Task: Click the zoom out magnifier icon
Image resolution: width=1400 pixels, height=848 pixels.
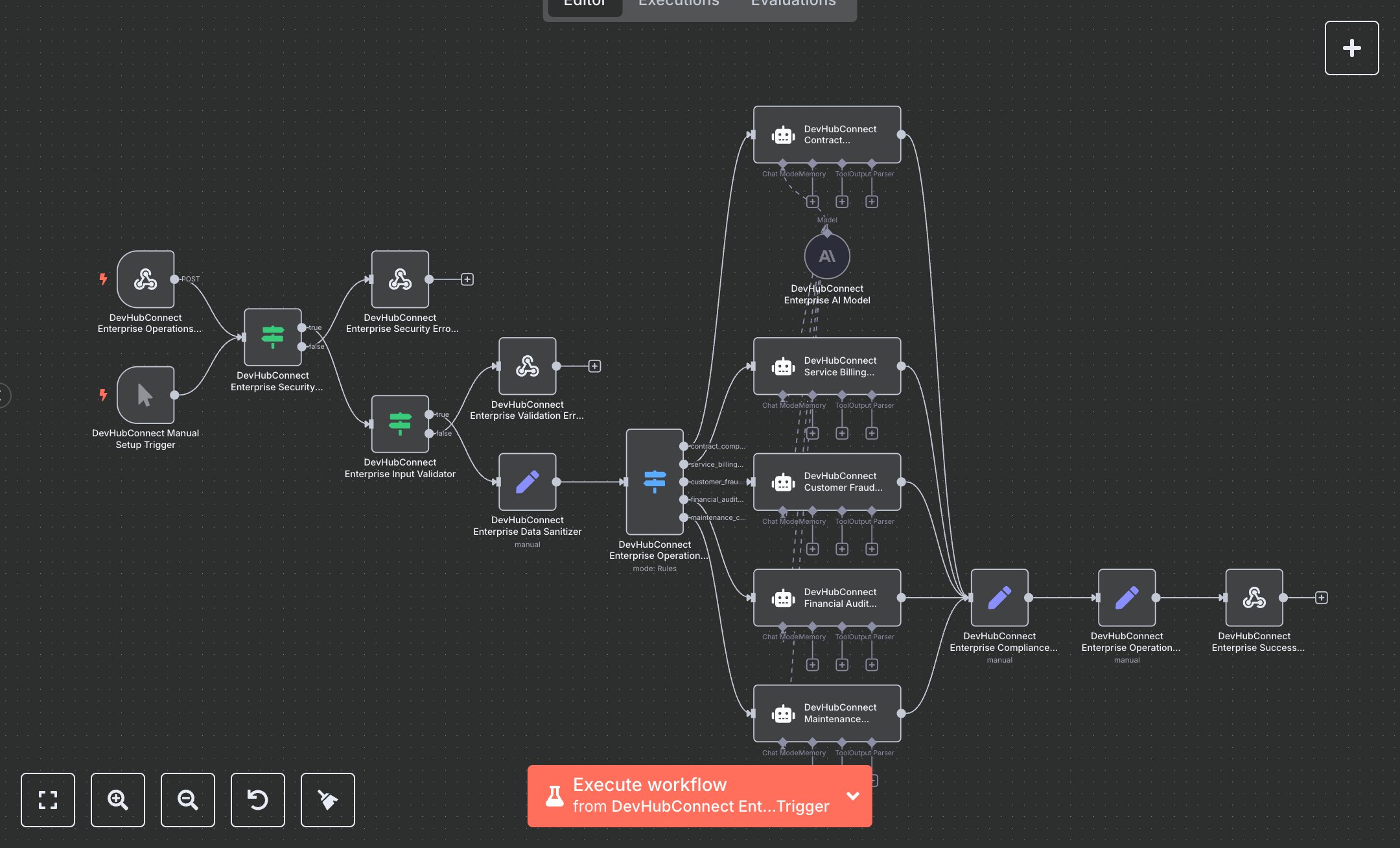Action: point(188,799)
